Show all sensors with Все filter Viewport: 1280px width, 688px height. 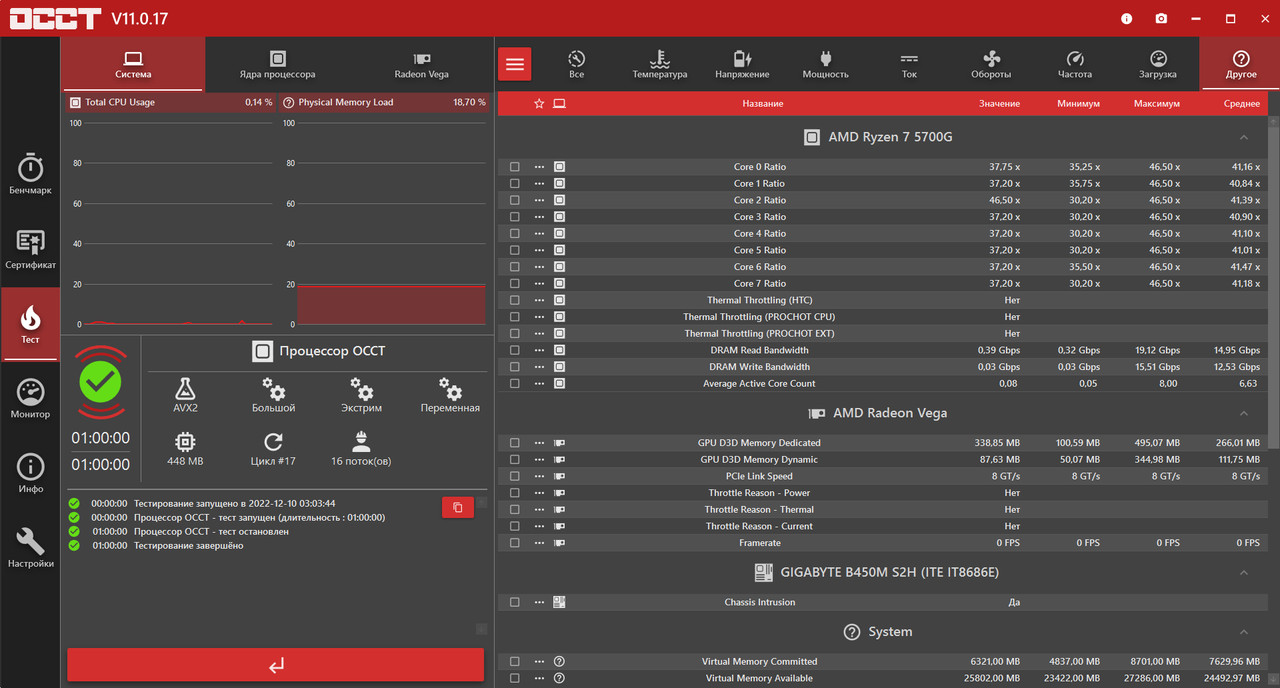tap(576, 64)
